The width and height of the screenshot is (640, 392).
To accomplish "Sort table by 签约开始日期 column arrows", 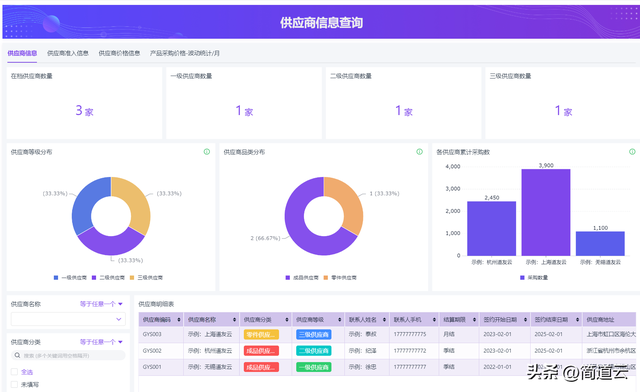I will [525, 320].
